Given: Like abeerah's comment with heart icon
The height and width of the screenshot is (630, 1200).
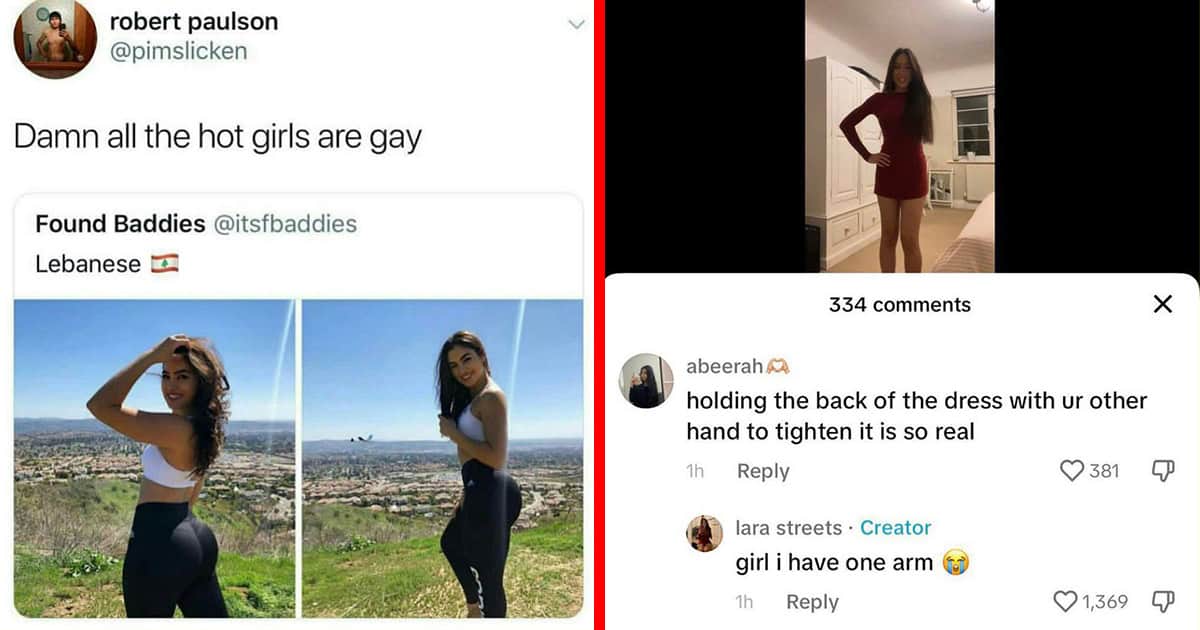Looking at the screenshot, I should pos(1072,470).
